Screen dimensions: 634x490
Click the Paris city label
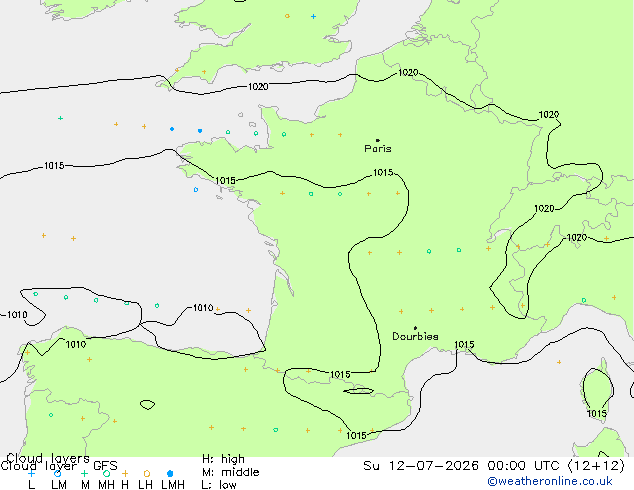(378, 149)
